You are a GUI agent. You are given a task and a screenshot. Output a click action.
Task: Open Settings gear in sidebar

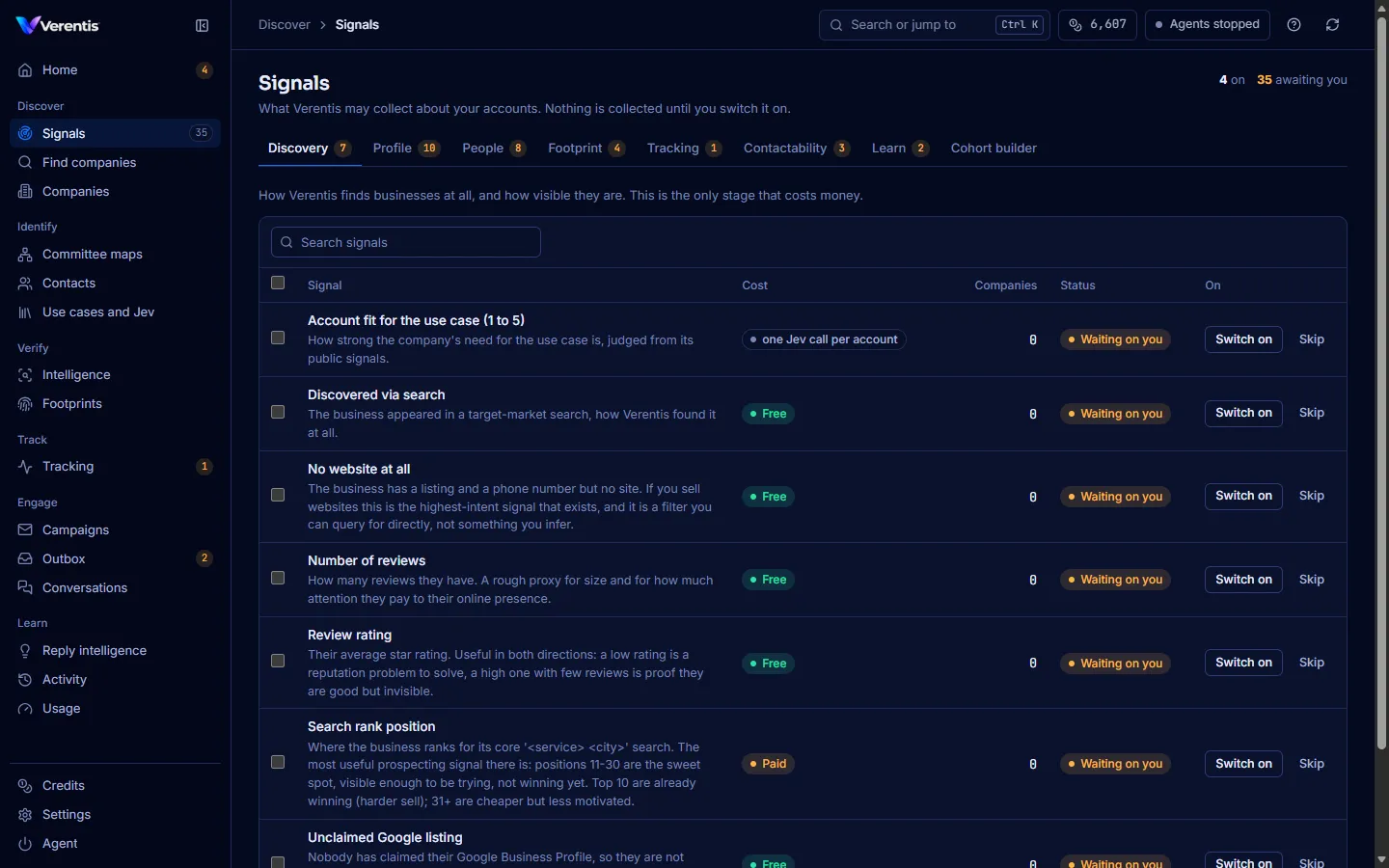coord(115,815)
